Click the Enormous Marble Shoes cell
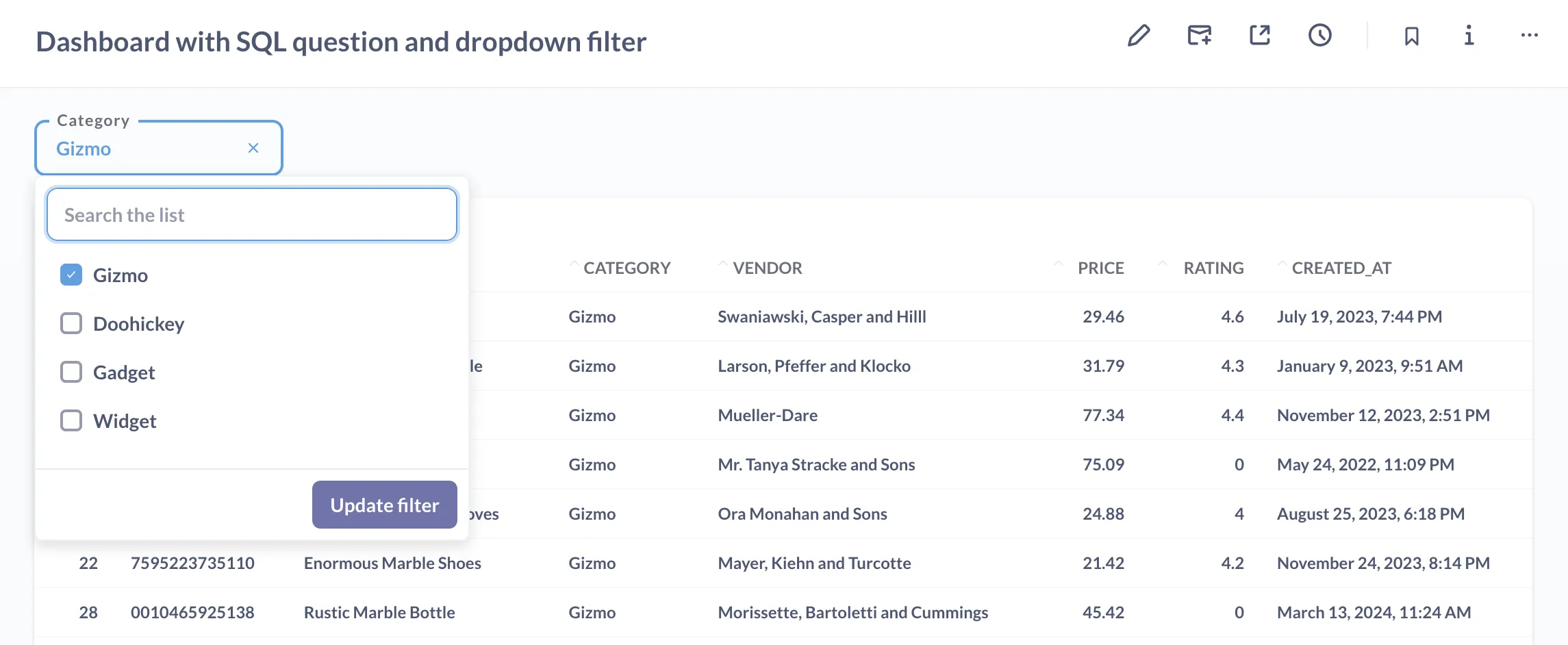Screen dimensions: 1568x645 tap(392, 563)
